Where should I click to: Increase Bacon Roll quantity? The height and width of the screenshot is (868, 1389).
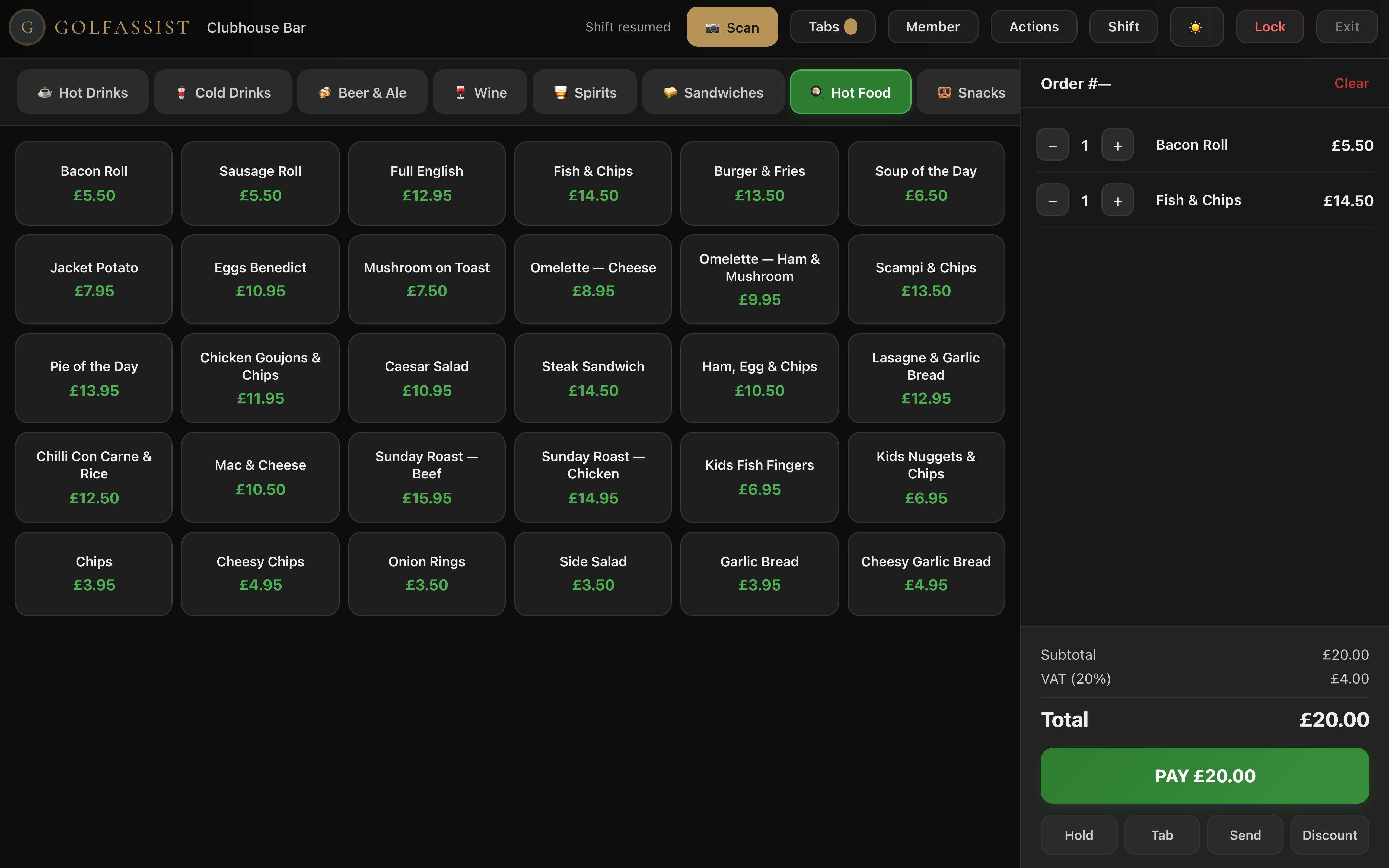click(1117, 145)
